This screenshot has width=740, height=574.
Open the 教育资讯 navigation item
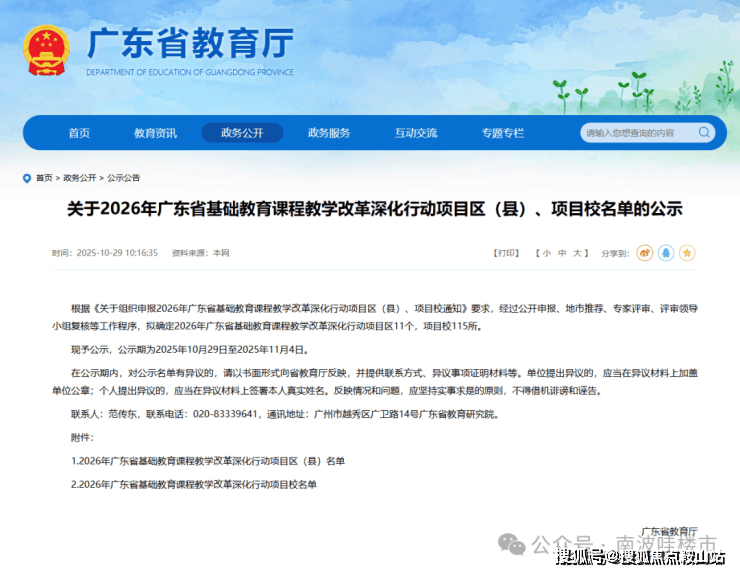click(155, 133)
